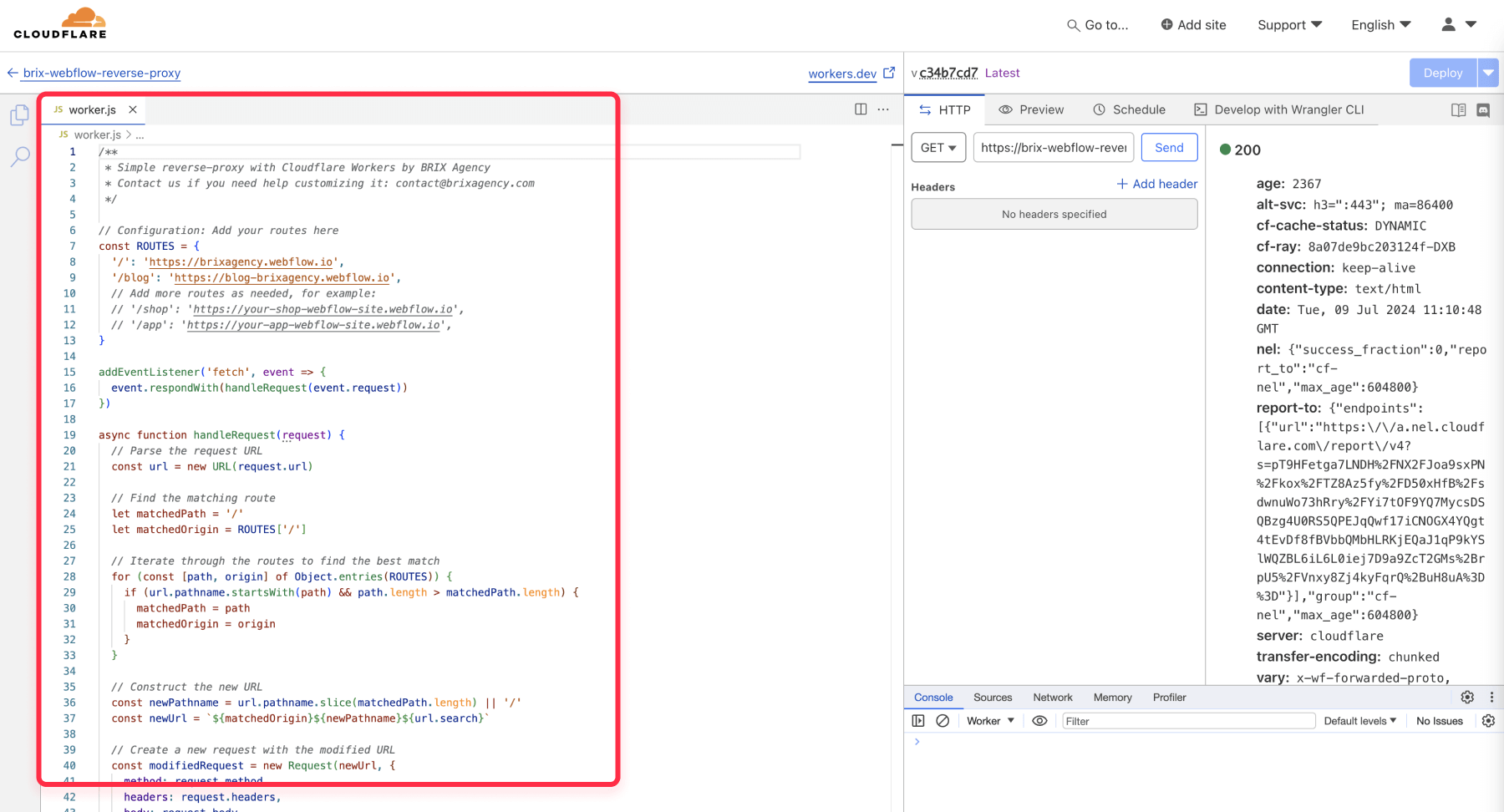Toggle the console sidebar icon
The width and height of the screenshot is (1504, 812).
(918, 721)
